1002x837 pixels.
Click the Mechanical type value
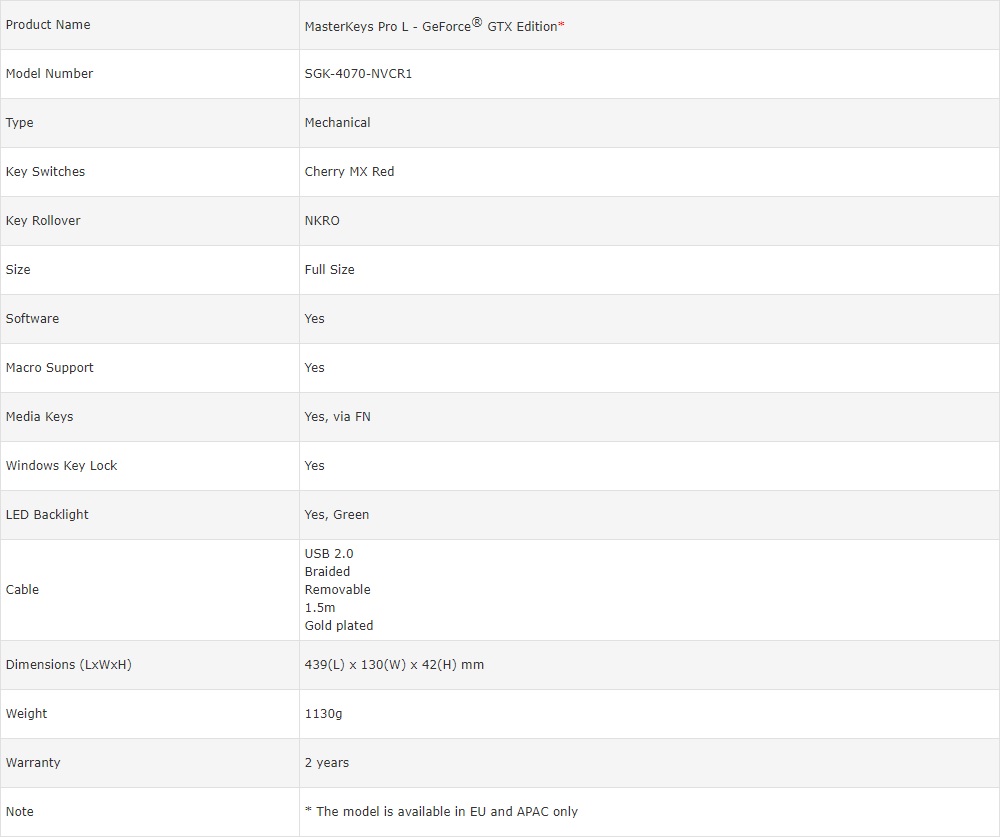coord(337,123)
